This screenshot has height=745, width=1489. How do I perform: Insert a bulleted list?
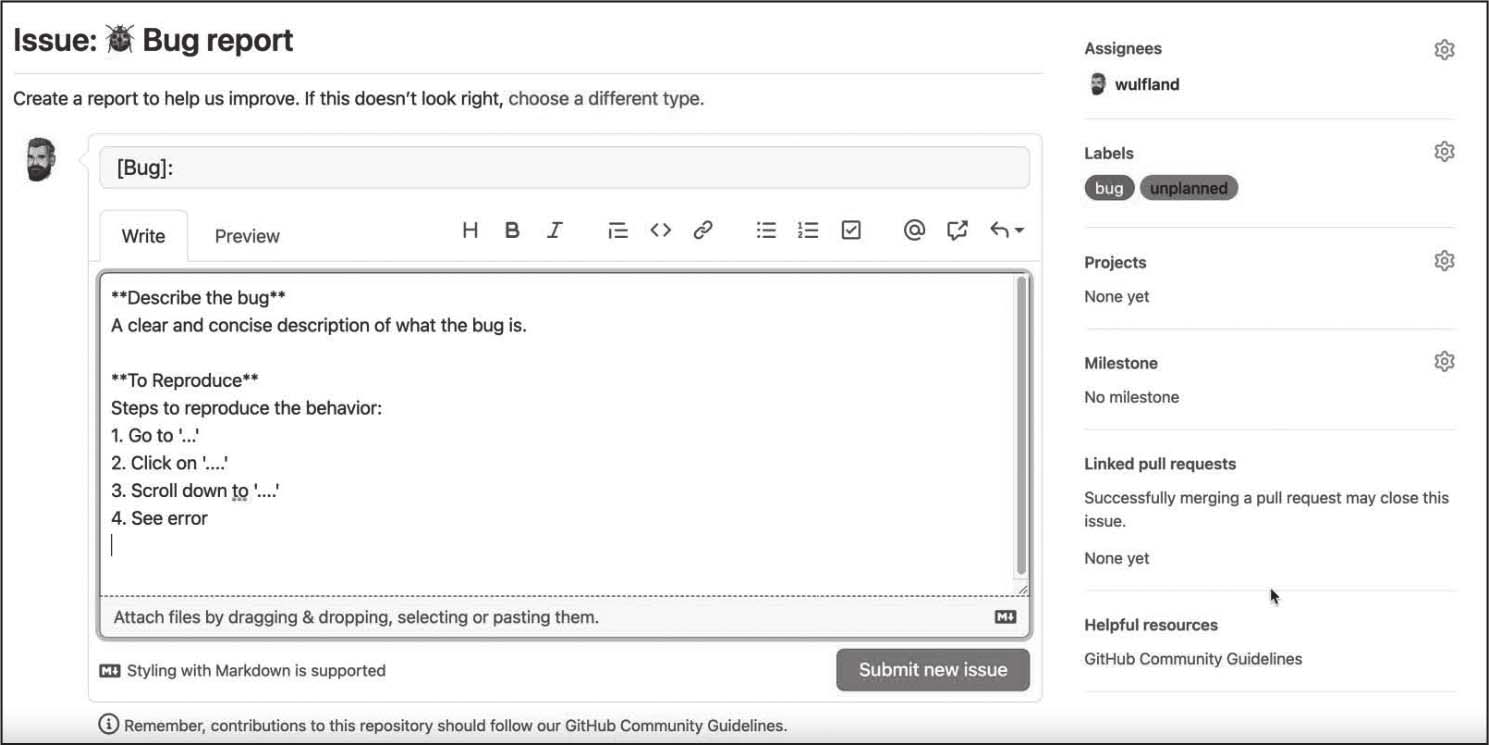(x=766, y=230)
